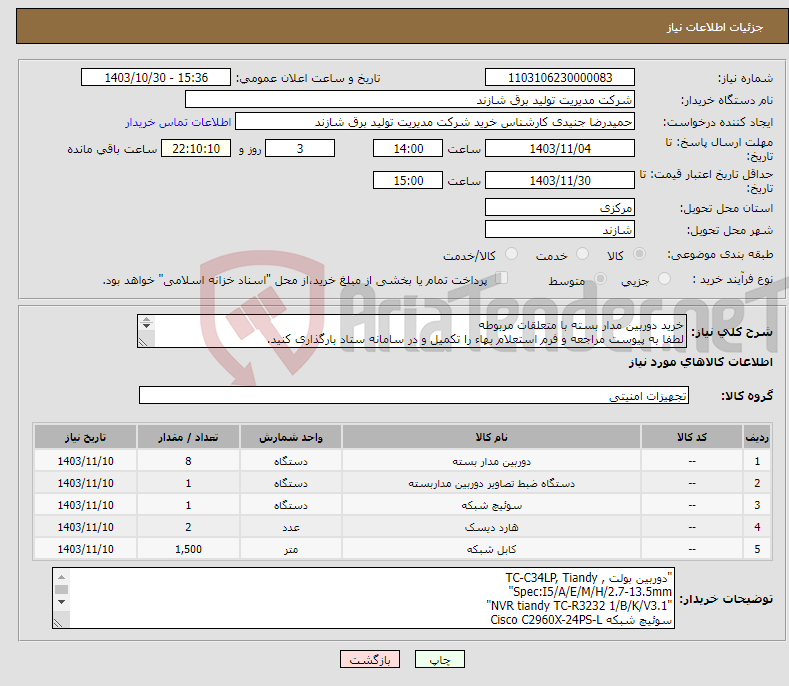Image resolution: width=789 pixels, height=686 pixels.
Task: Click the شرح کلی نیاز text area
Action: click(x=412, y=331)
